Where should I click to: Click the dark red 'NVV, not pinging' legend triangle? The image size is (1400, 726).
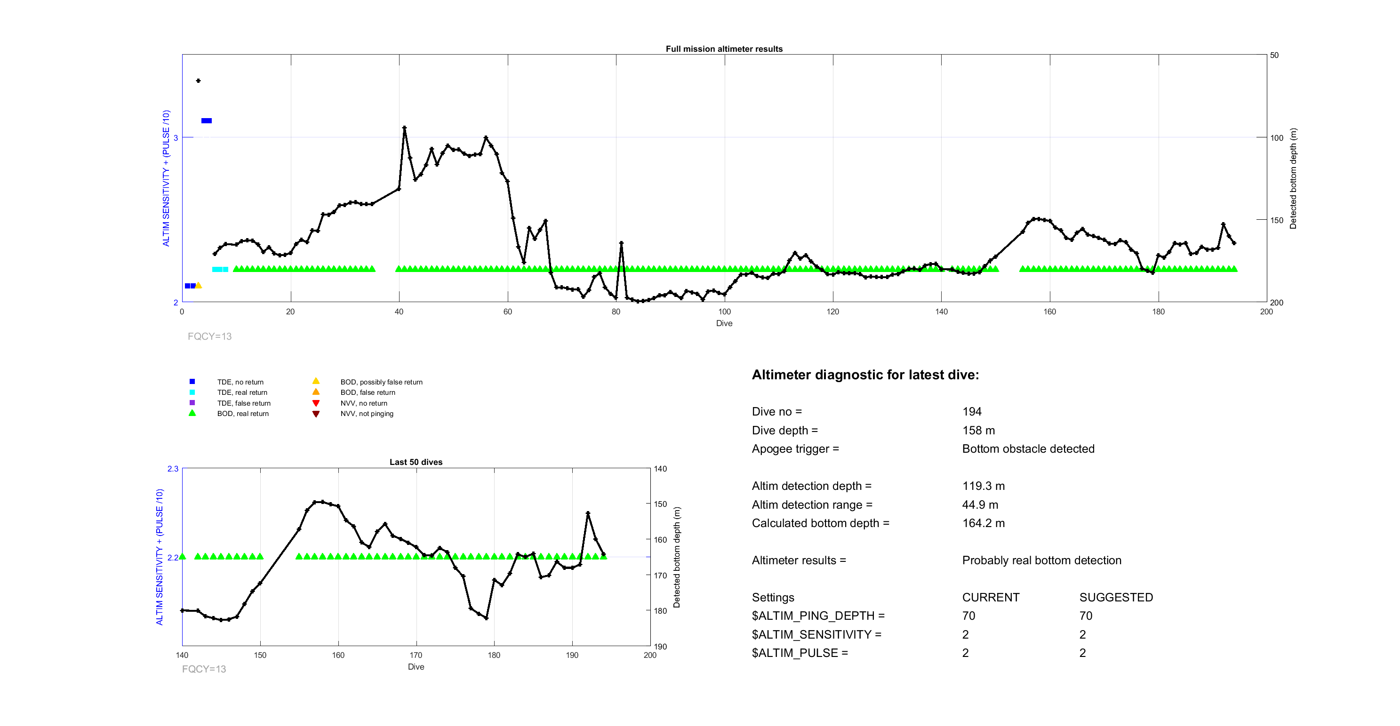(x=316, y=414)
